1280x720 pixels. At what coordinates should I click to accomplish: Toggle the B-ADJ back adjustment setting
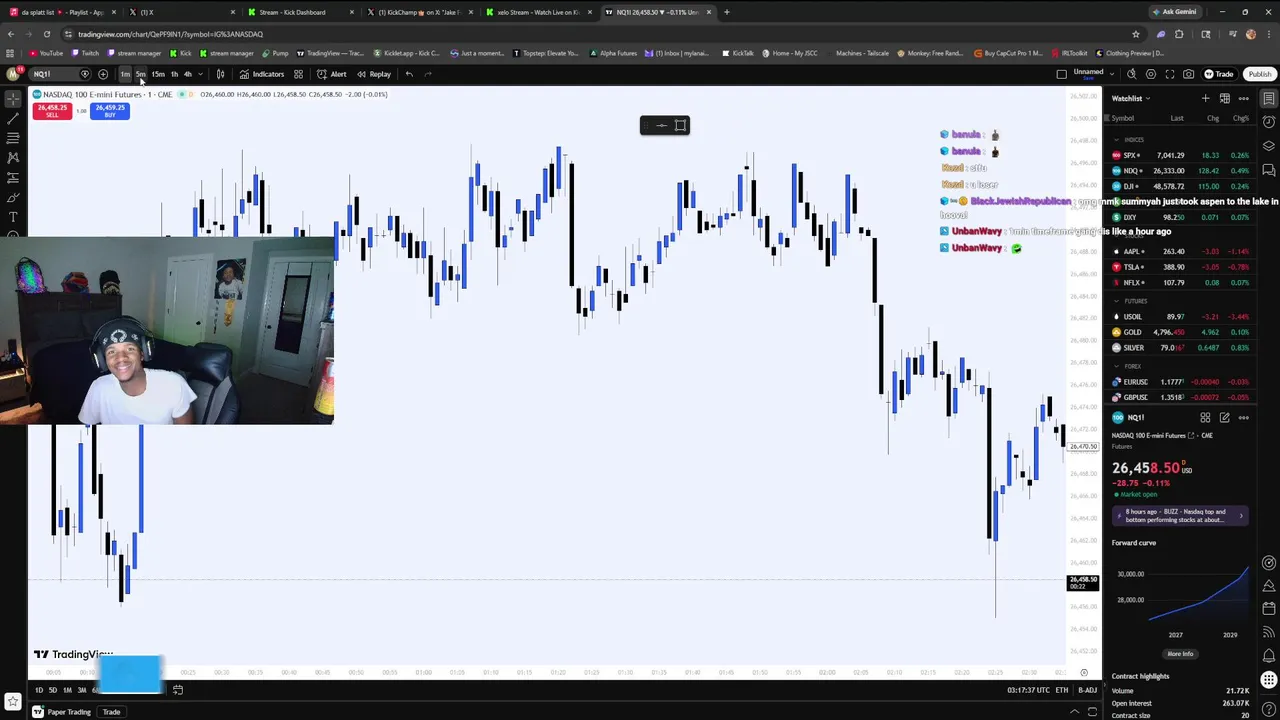1087,690
